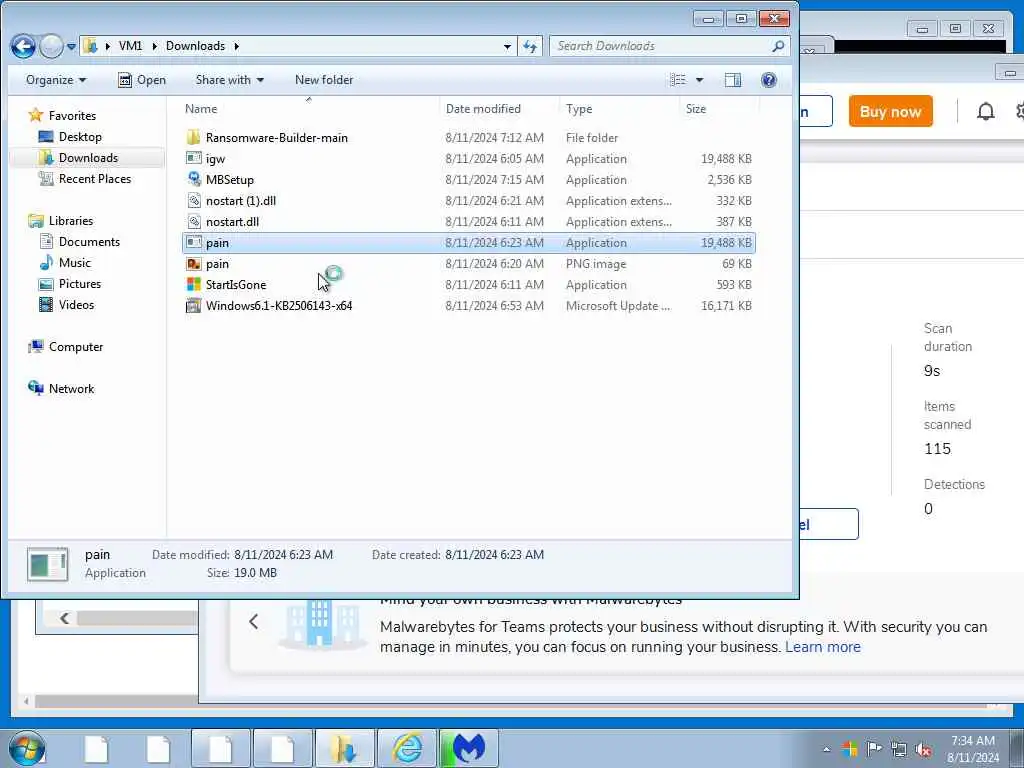This screenshot has height=768, width=1024.
Task: Select Favorites in the navigation pane
Action: (x=72, y=116)
